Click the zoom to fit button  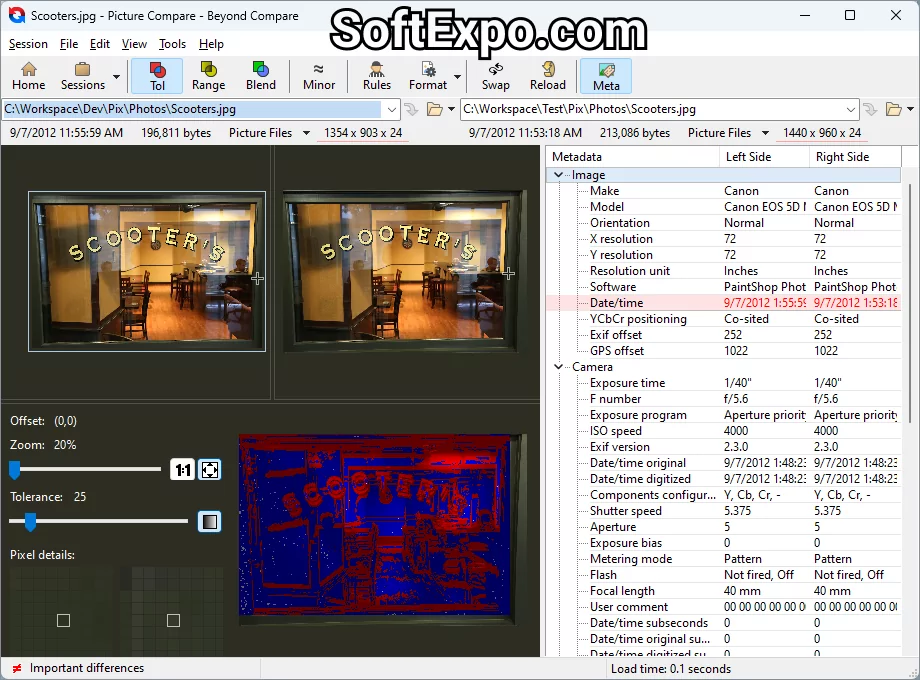[x=210, y=469]
